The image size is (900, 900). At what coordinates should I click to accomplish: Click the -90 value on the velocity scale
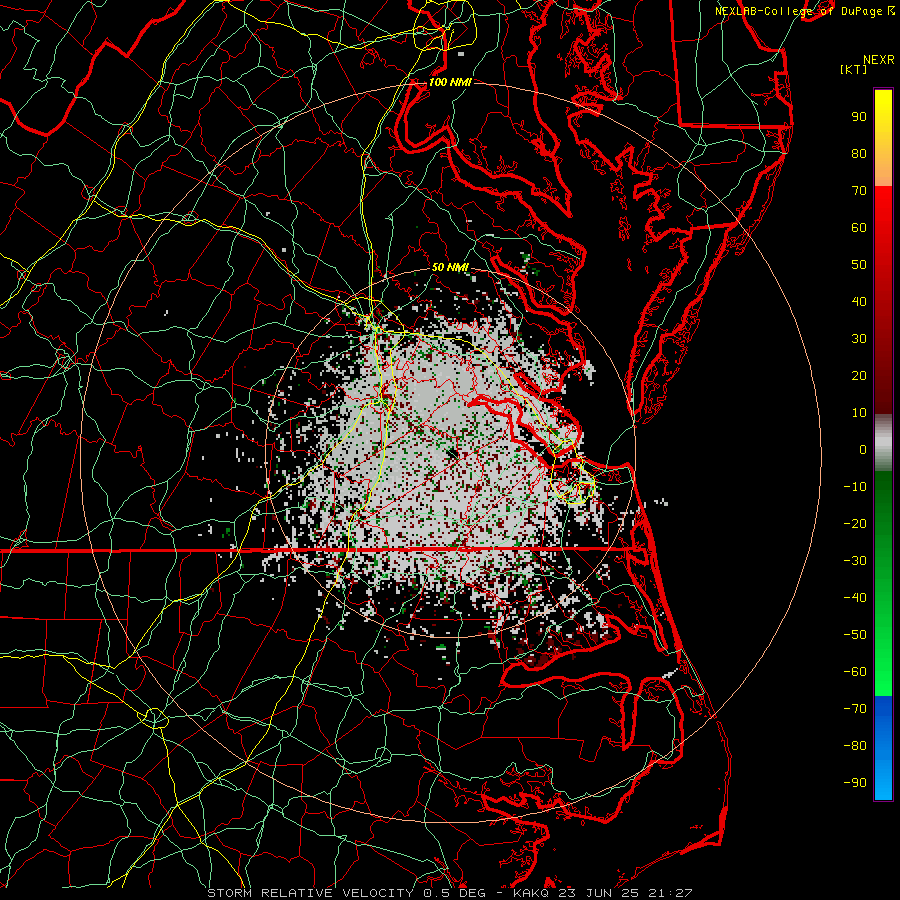(x=855, y=783)
